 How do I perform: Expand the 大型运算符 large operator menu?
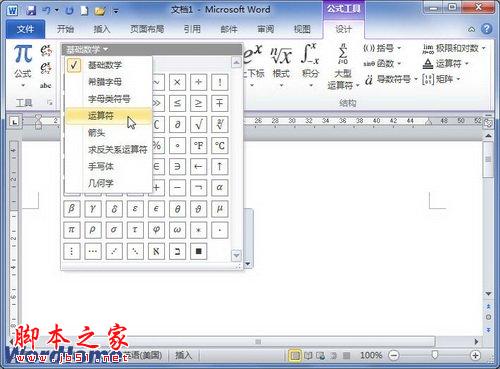pos(343,67)
